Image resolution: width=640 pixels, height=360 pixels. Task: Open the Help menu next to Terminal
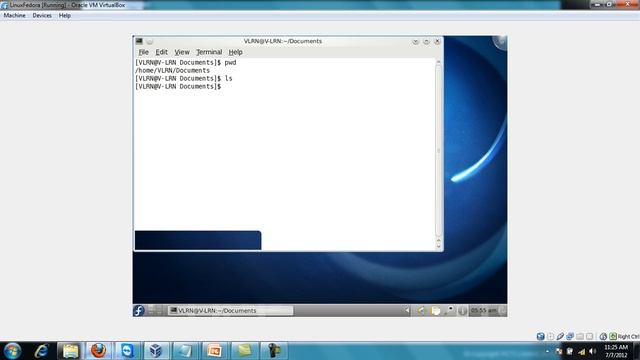pos(236,52)
